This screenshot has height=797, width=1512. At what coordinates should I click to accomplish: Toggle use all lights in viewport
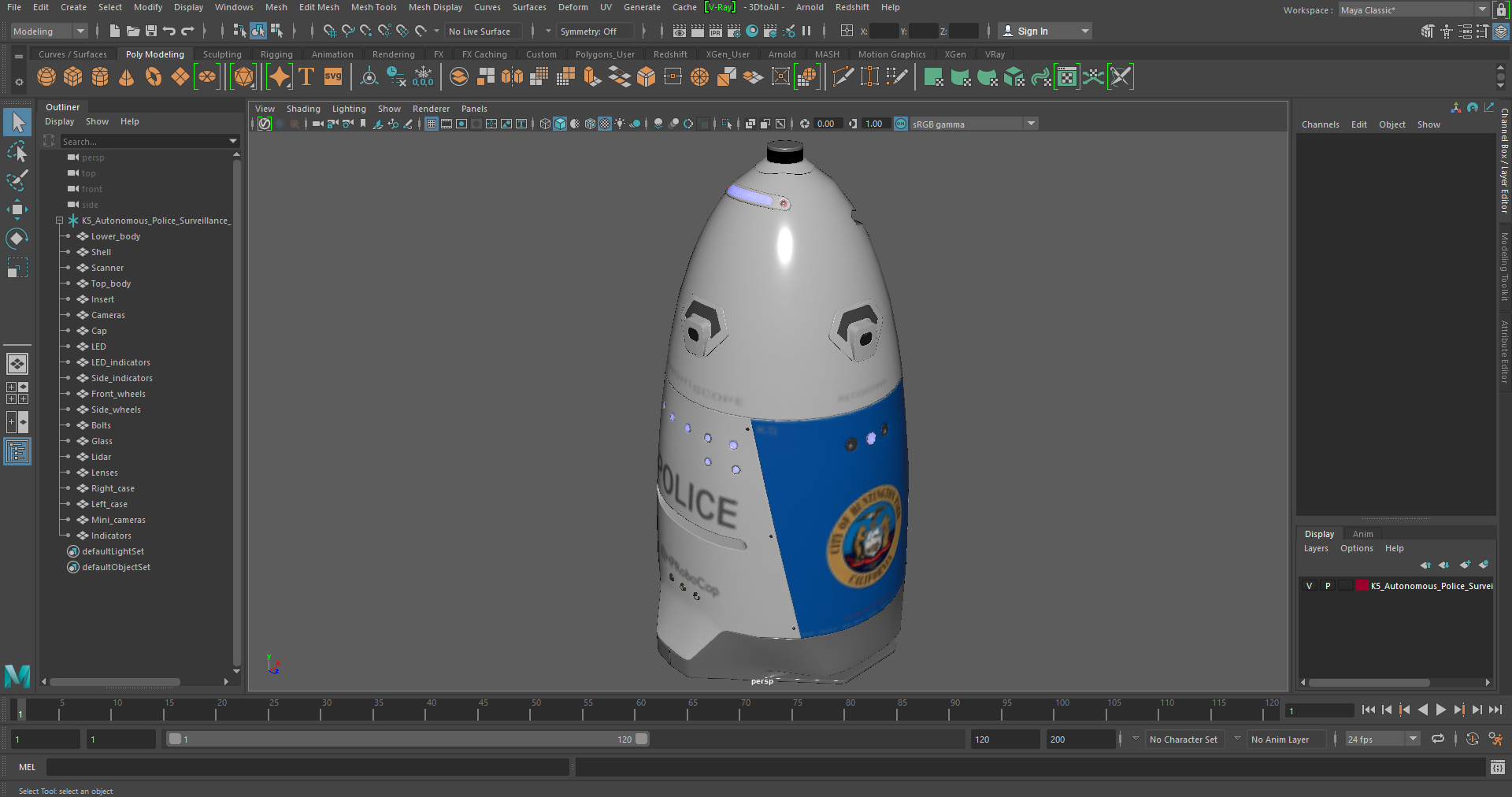pyautogui.click(x=621, y=124)
